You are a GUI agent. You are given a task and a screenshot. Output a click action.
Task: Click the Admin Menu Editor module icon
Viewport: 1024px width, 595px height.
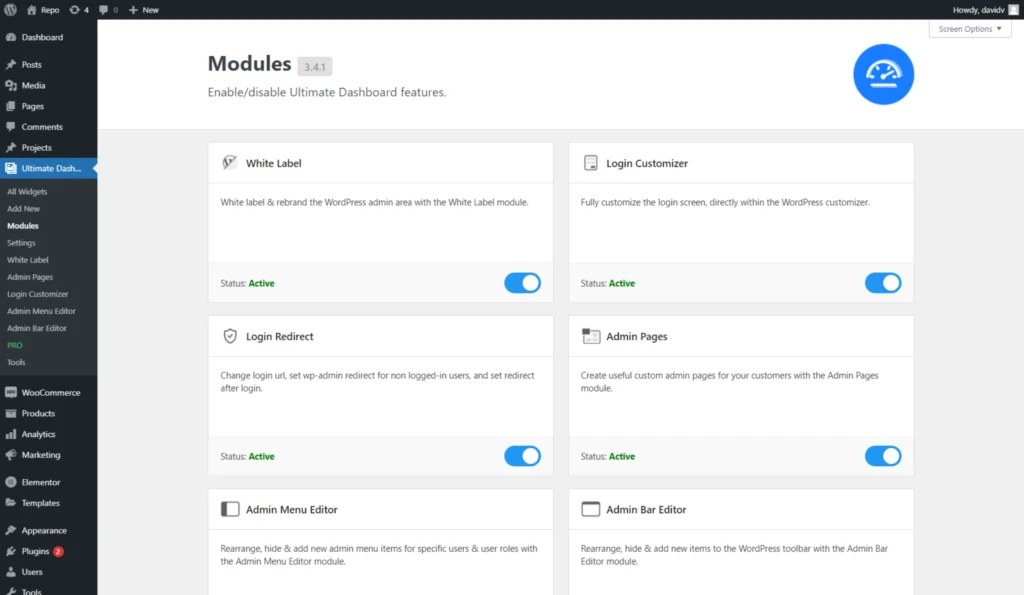[229, 509]
